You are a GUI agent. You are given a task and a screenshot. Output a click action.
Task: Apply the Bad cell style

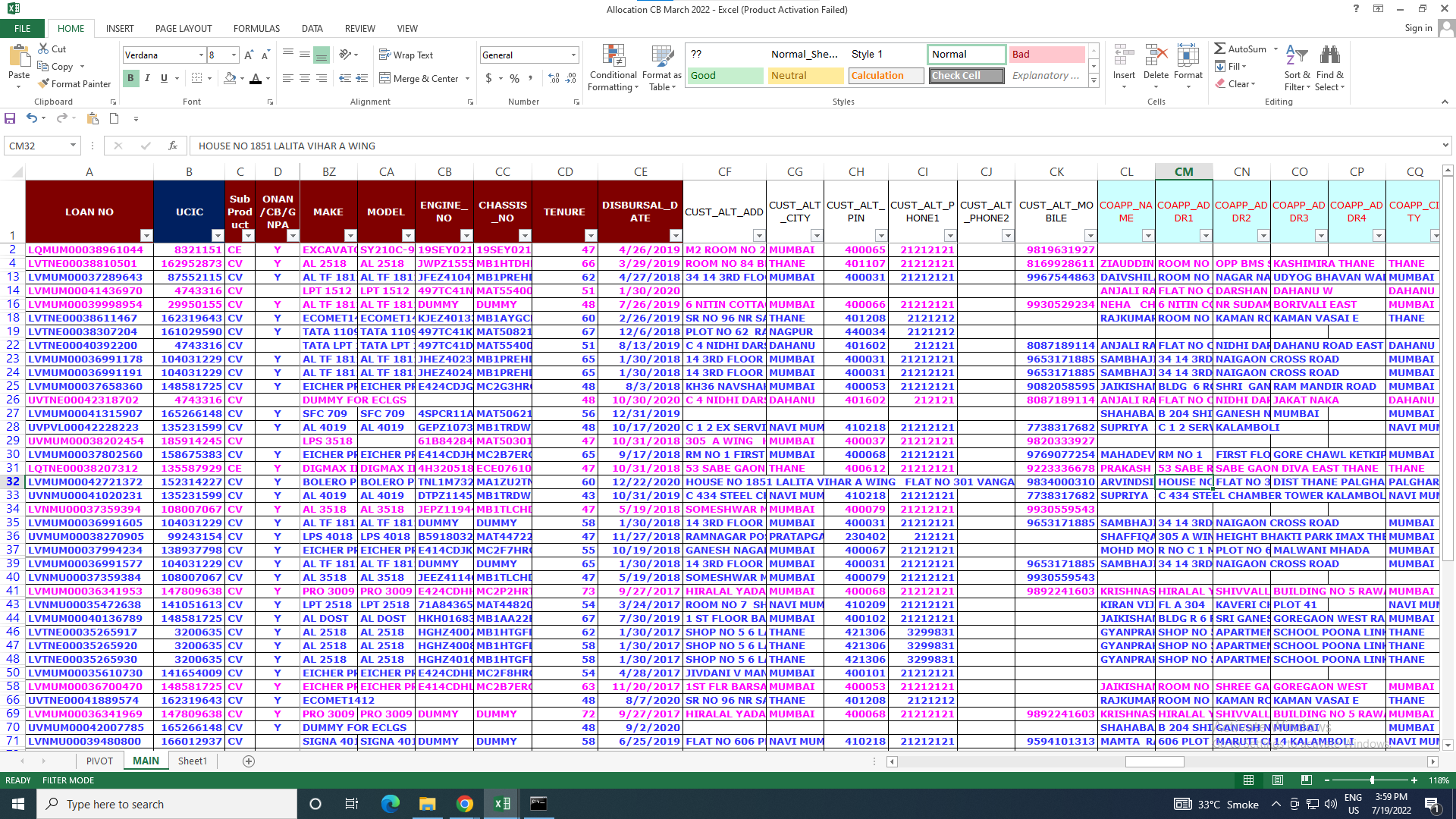(x=1046, y=54)
